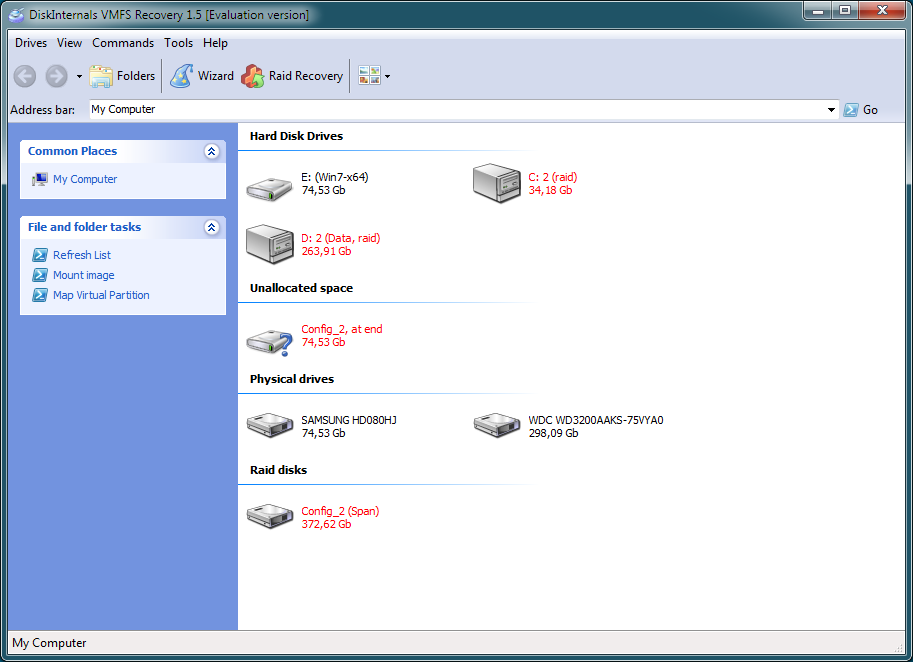The image size is (913, 662).
Task: Click the Map Virtual Partition arrow icon
Action: [x=40, y=295]
